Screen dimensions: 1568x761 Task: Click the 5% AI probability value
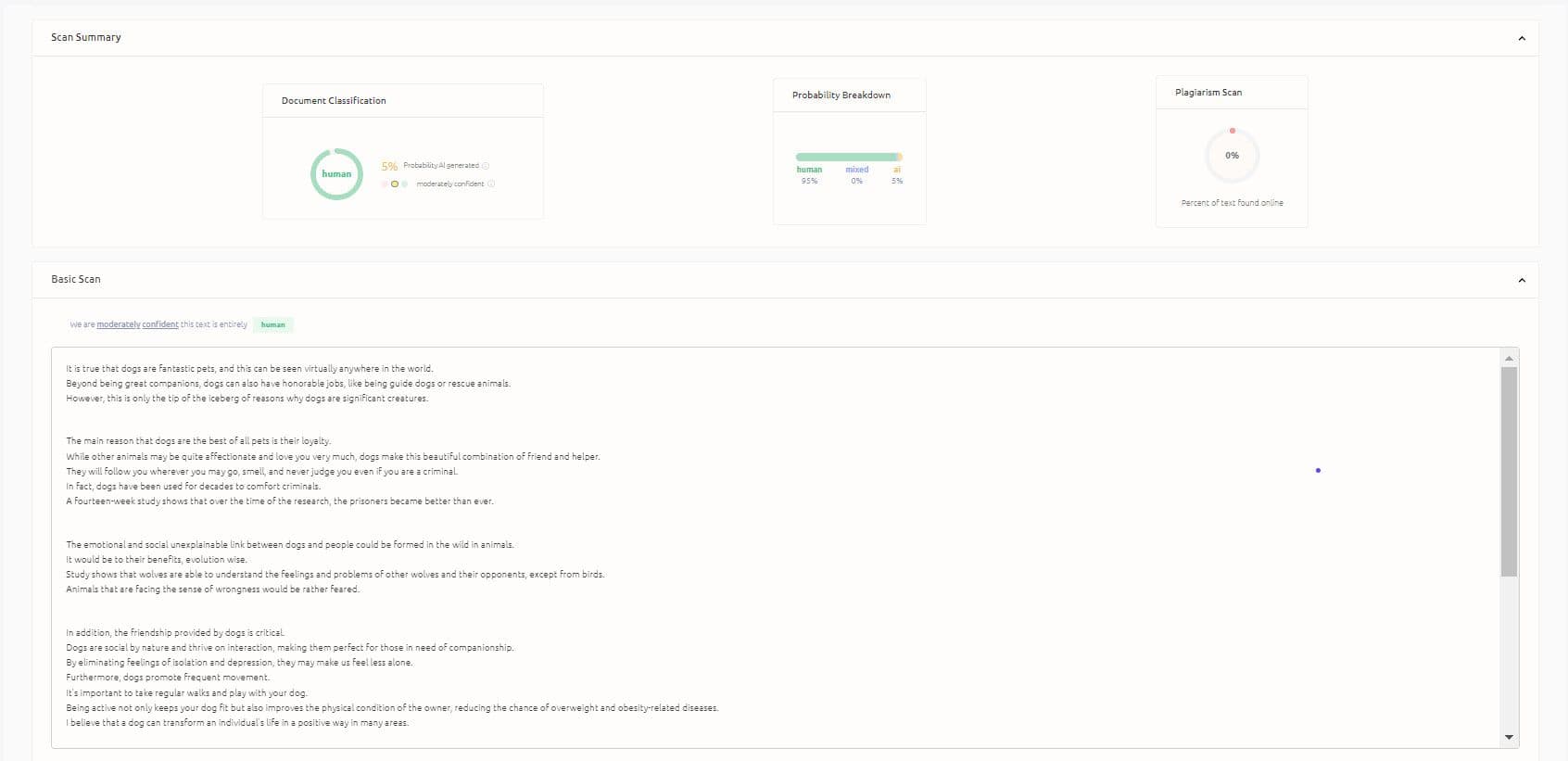click(x=389, y=166)
